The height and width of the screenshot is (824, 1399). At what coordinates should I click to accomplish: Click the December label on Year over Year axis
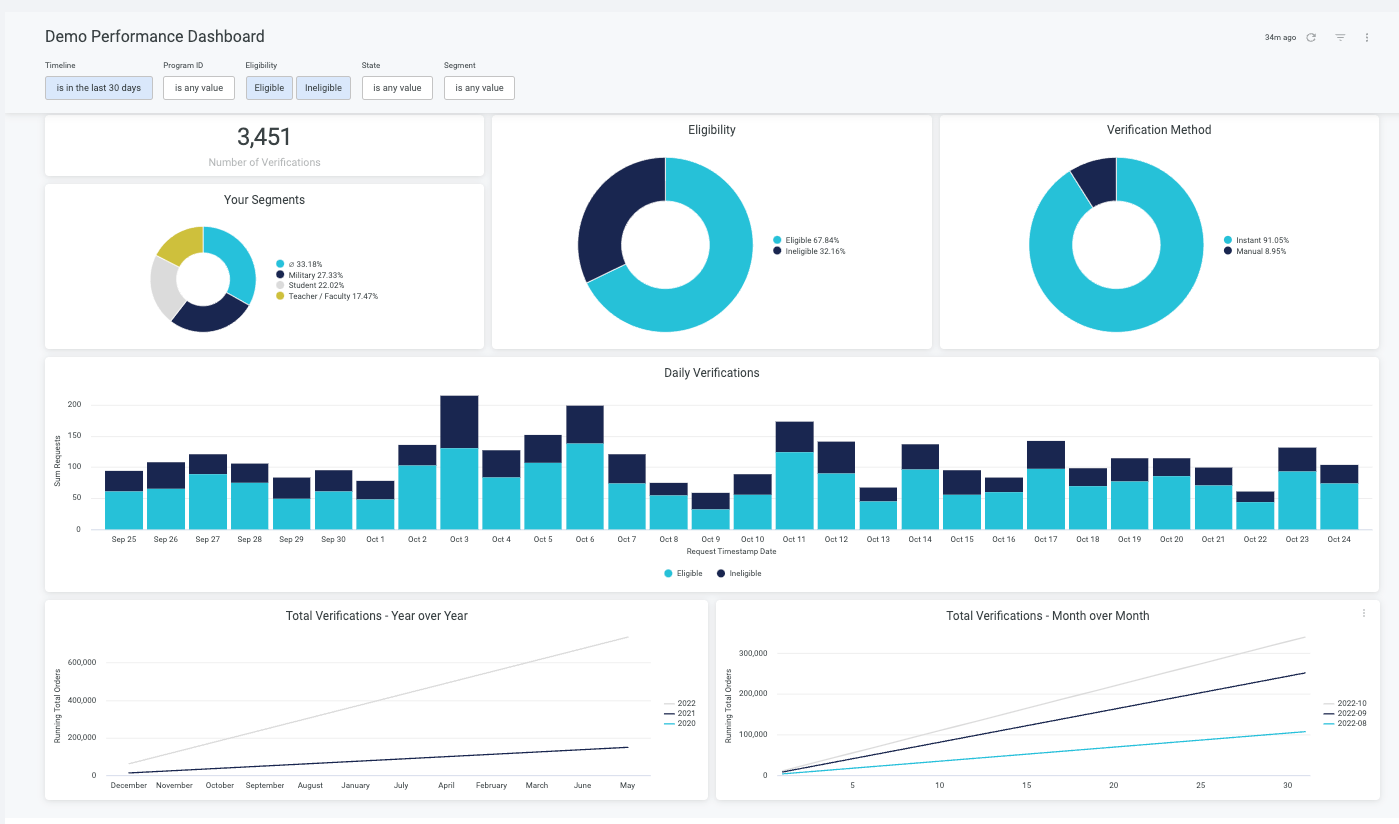pos(129,786)
